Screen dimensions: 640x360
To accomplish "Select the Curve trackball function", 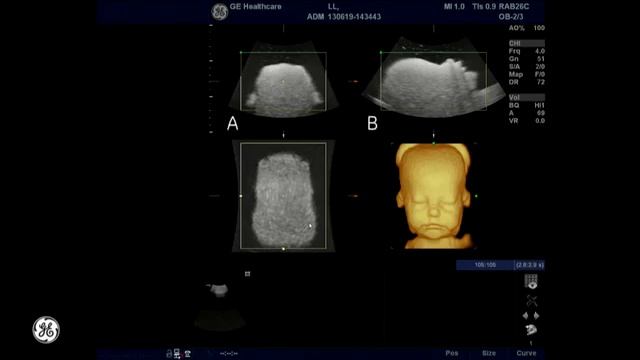I will click(526, 353).
